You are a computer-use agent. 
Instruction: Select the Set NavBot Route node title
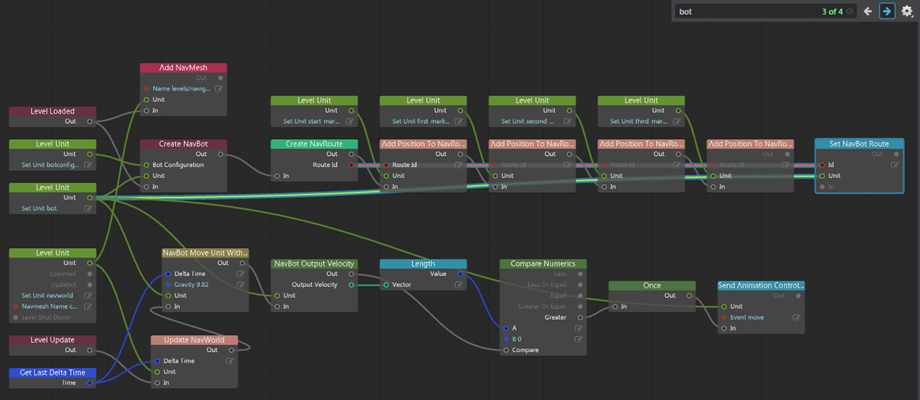coord(859,144)
